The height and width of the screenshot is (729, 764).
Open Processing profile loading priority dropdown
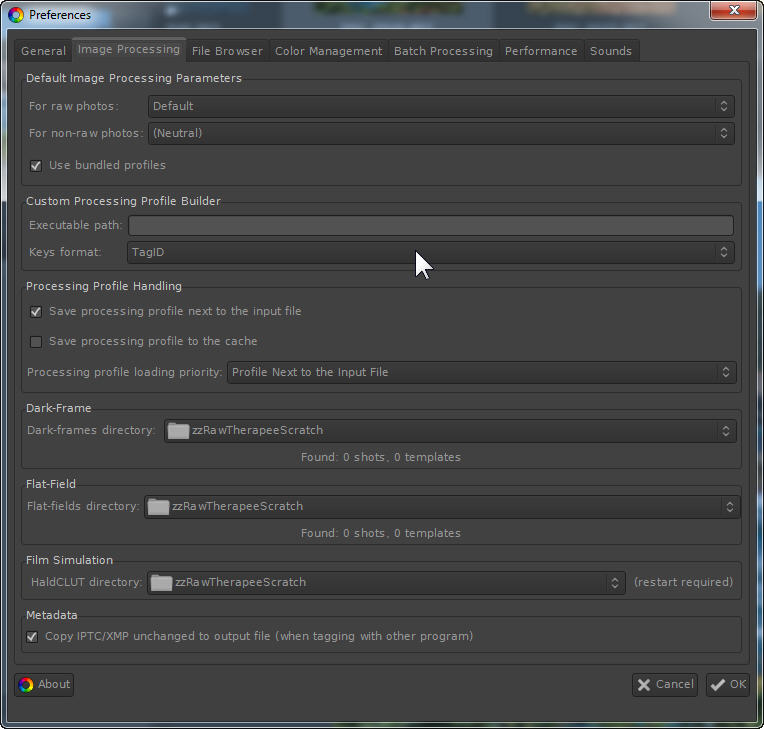(481, 373)
